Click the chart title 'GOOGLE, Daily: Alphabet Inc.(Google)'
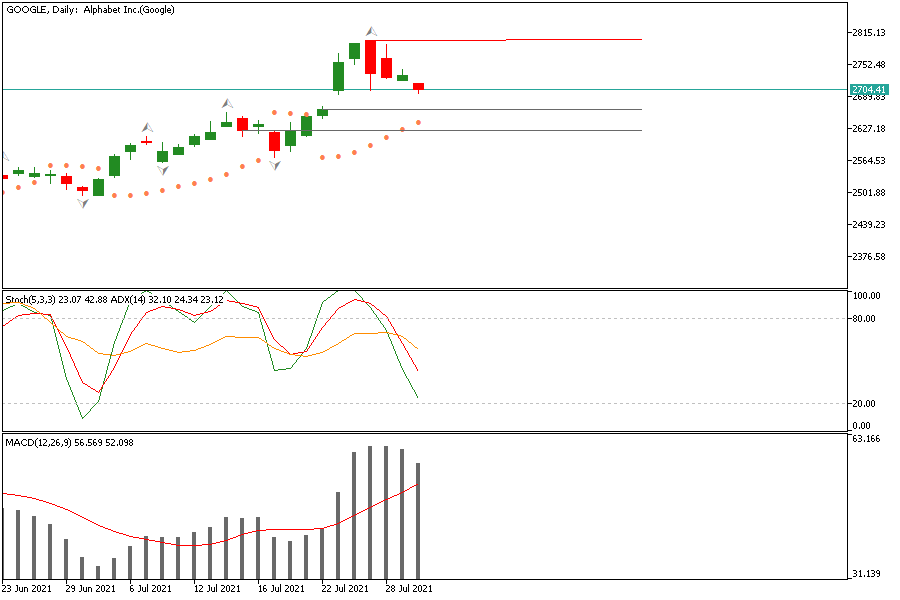The width and height of the screenshot is (900, 600). pyautogui.click(x=91, y=10)
